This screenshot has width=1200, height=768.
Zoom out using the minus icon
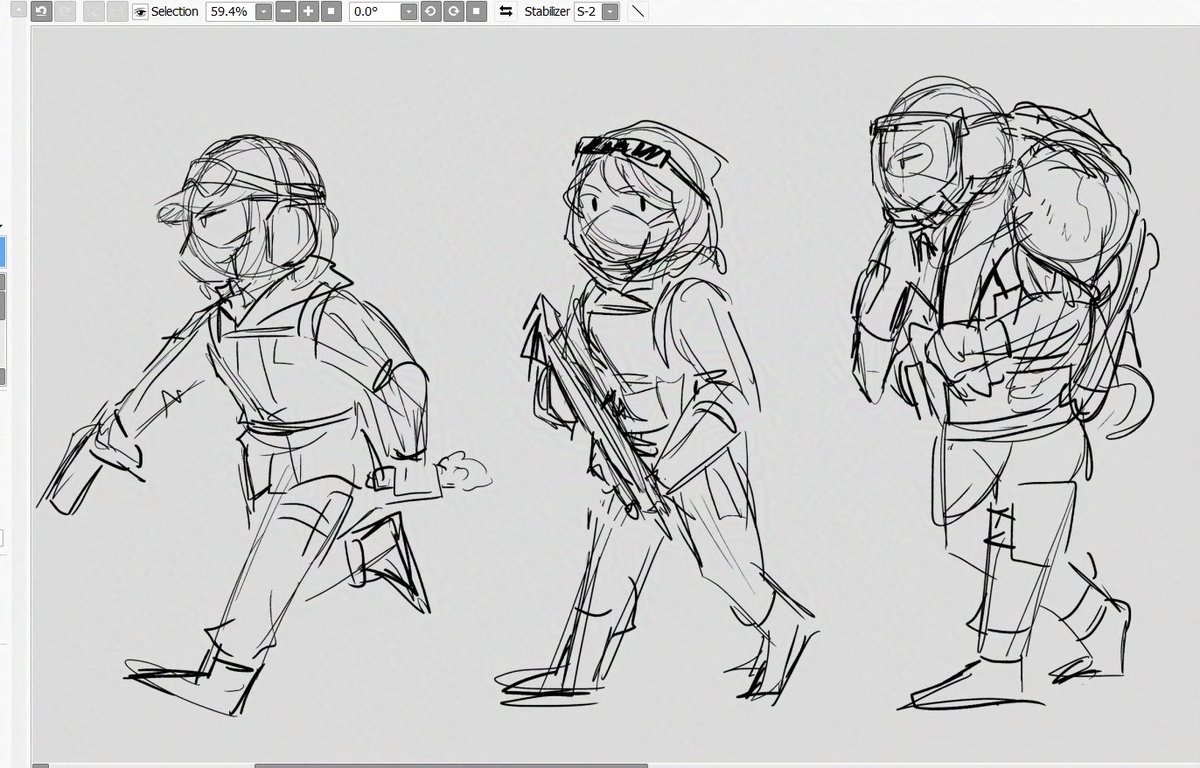click(286, 12)
